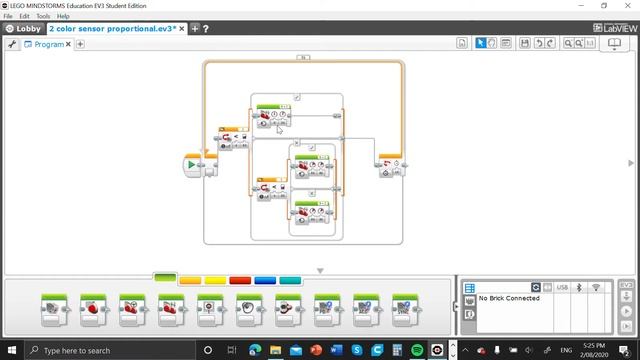Select the blue Advanced blocks palette
The image size is (640, 360).
[x=265, y=280]
